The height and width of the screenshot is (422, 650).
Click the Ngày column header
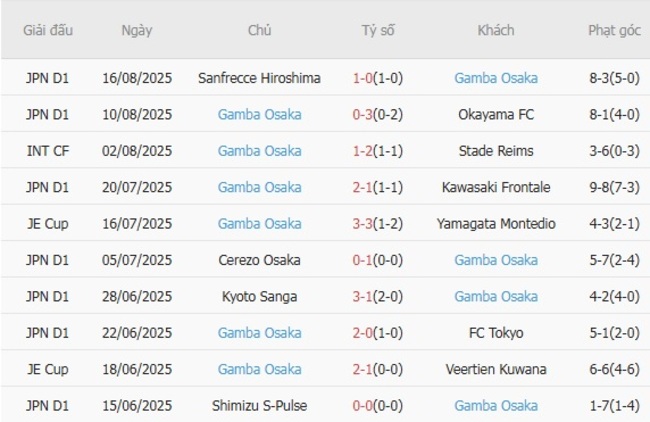(137, 30)
